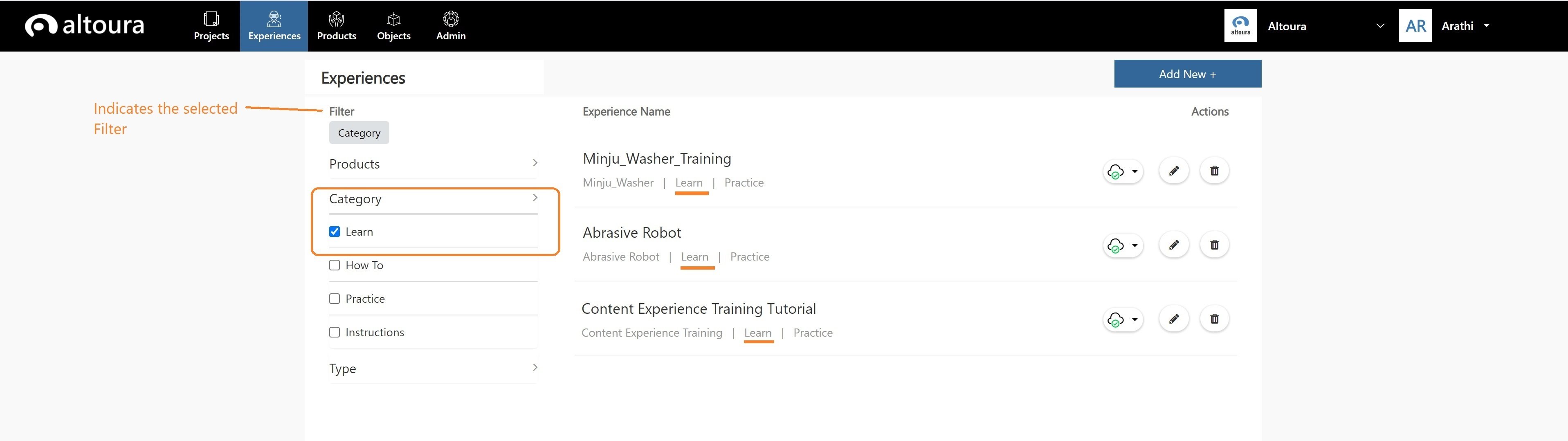
Task: Open the Products navigation item
Action: point(337,26)
